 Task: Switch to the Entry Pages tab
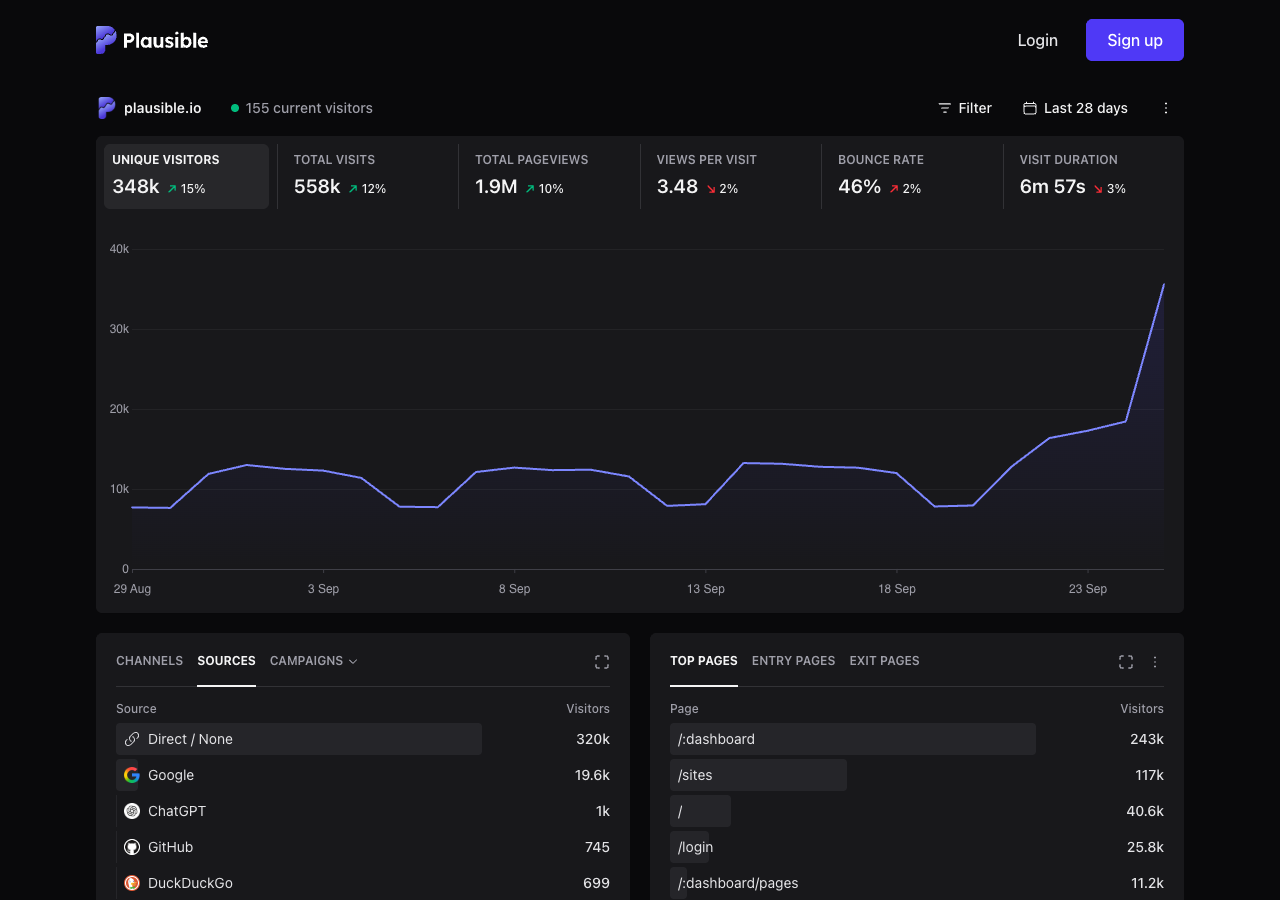[794, 661]
